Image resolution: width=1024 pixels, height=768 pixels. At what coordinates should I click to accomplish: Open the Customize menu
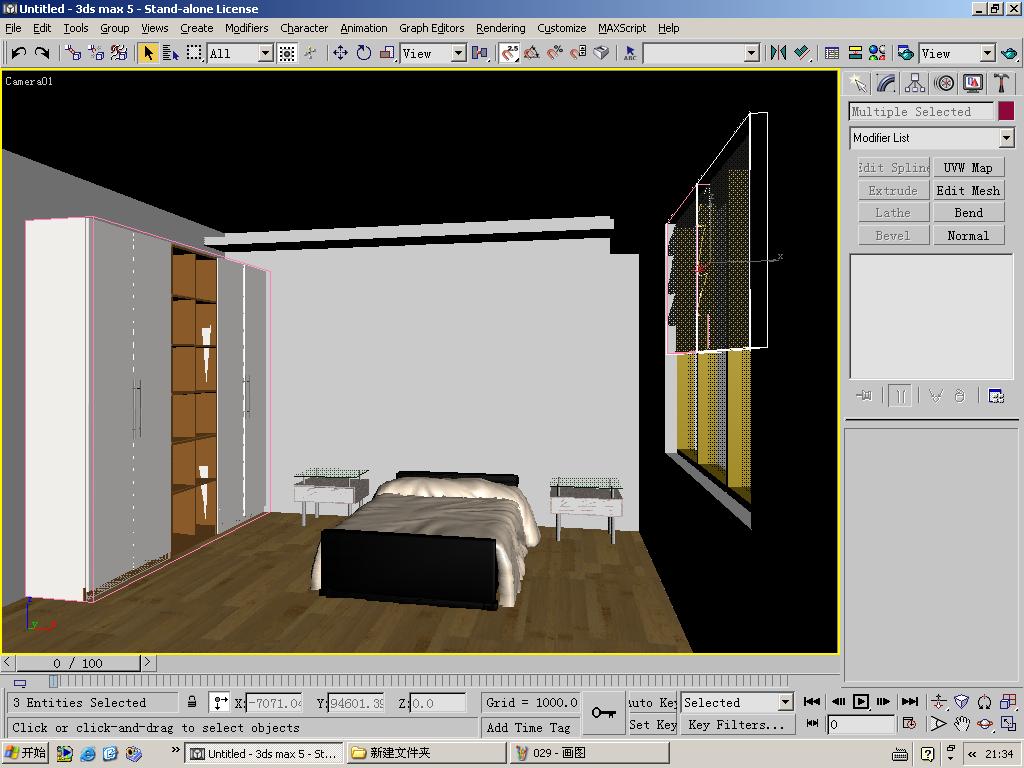(562, 28)
